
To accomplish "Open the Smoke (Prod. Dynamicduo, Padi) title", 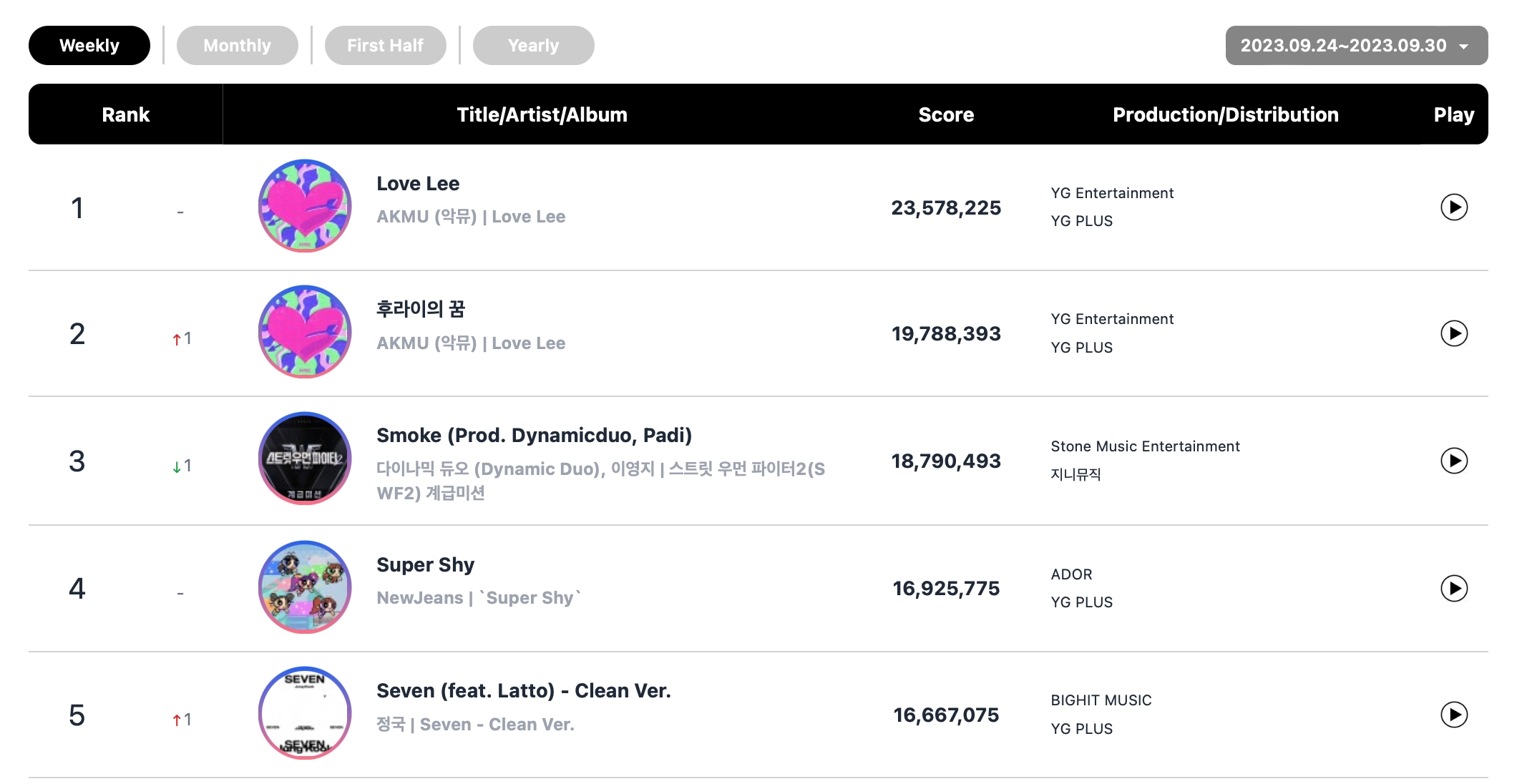I will [x=534, y=436].
